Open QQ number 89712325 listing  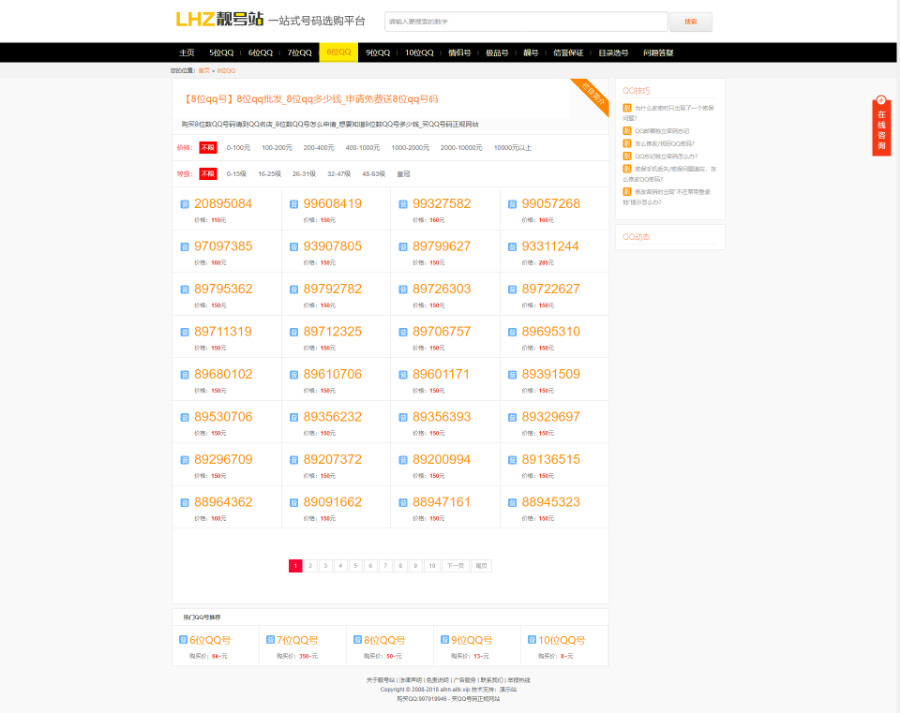pos(332,331)
